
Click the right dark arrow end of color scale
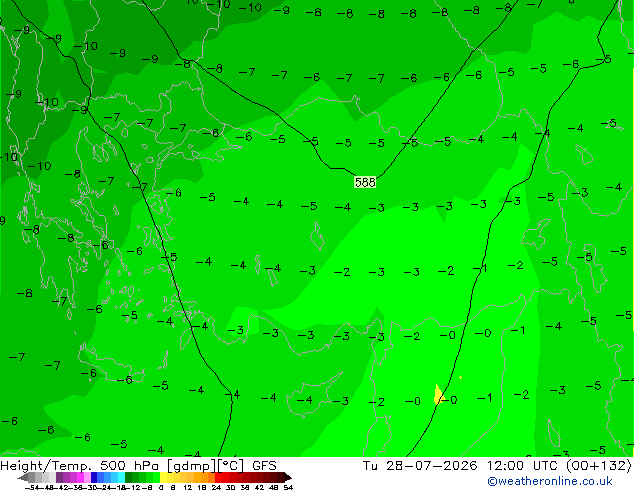tap(288, 477)
